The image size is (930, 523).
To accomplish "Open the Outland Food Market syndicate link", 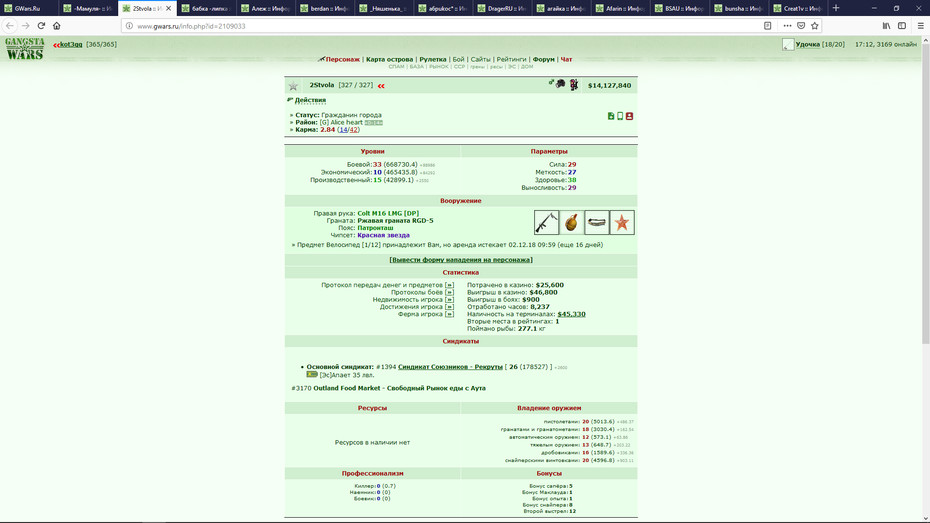I will click(399, 388).
